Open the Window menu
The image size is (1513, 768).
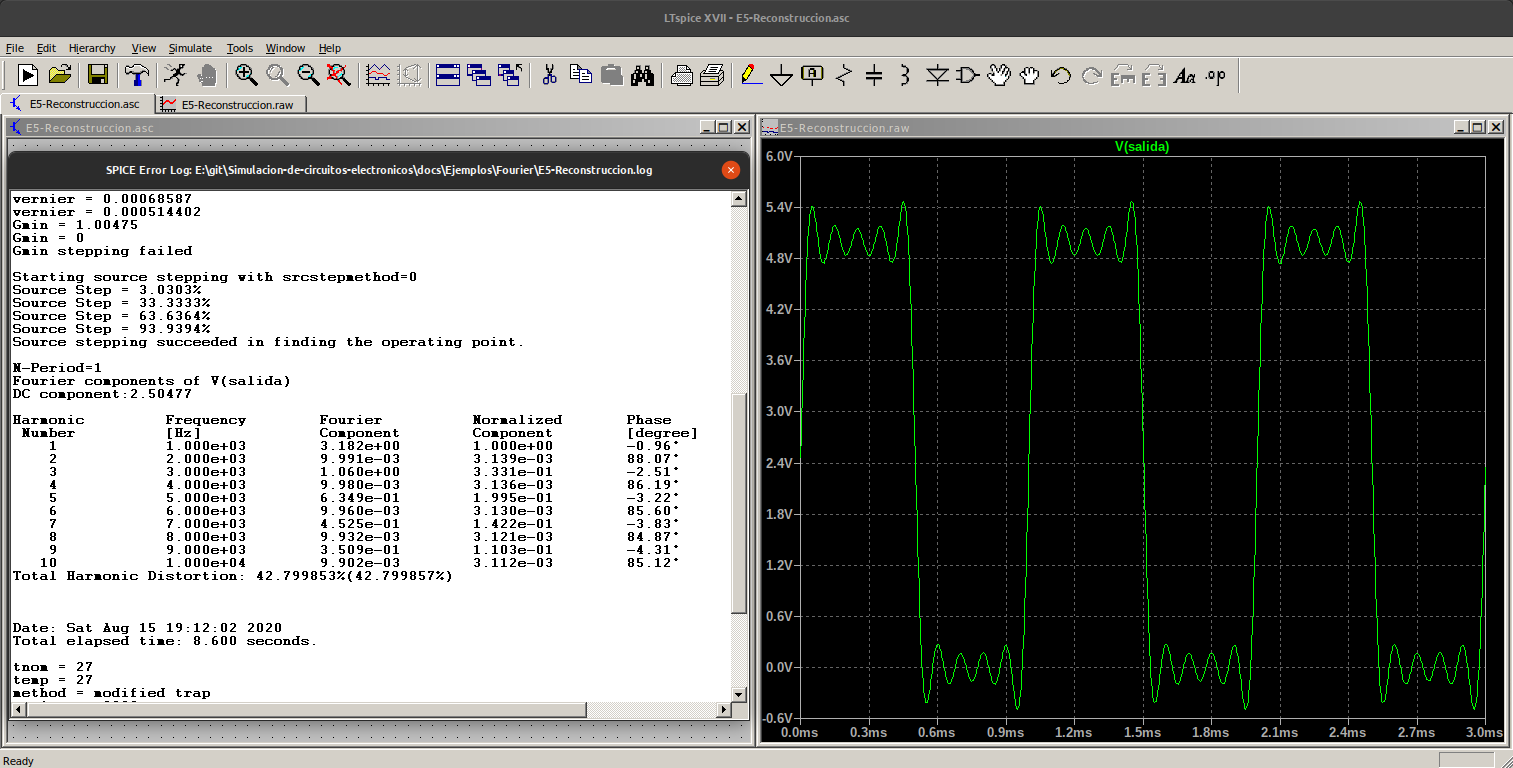[x=285, y=48]
